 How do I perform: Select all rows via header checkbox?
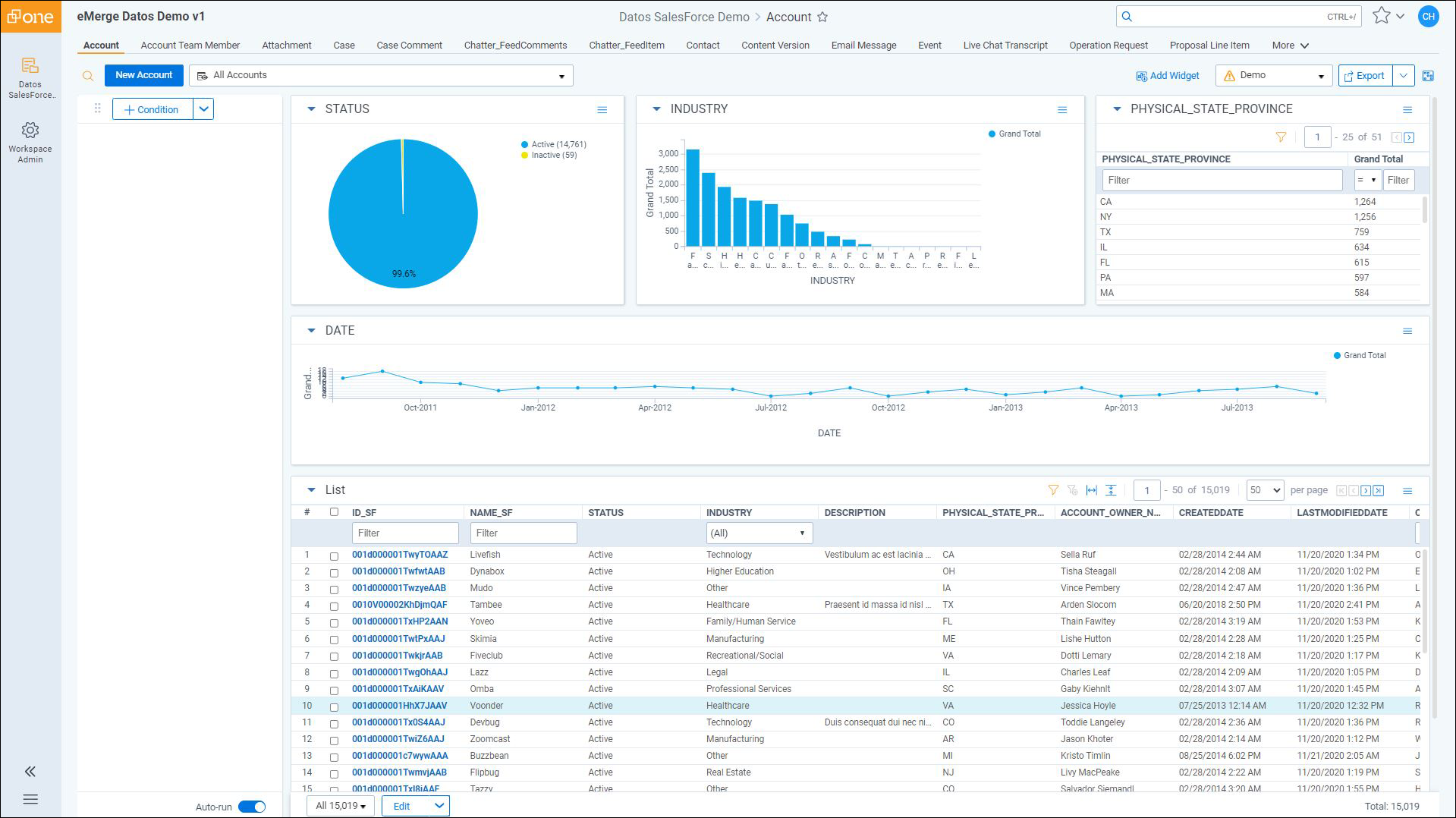334,512
